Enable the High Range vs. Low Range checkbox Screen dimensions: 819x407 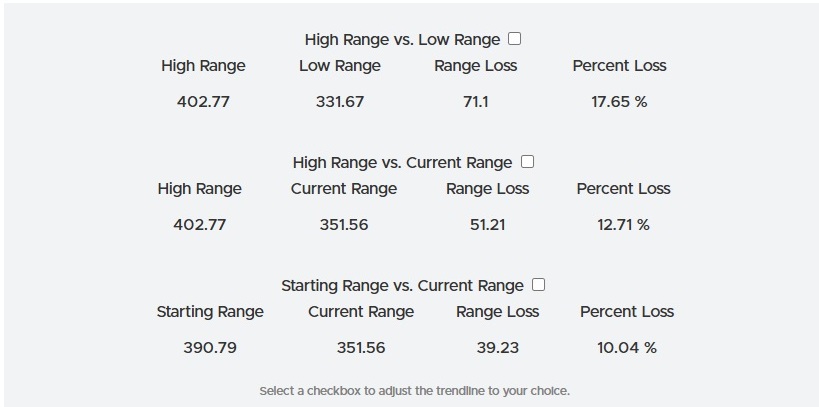pos(515,39)
